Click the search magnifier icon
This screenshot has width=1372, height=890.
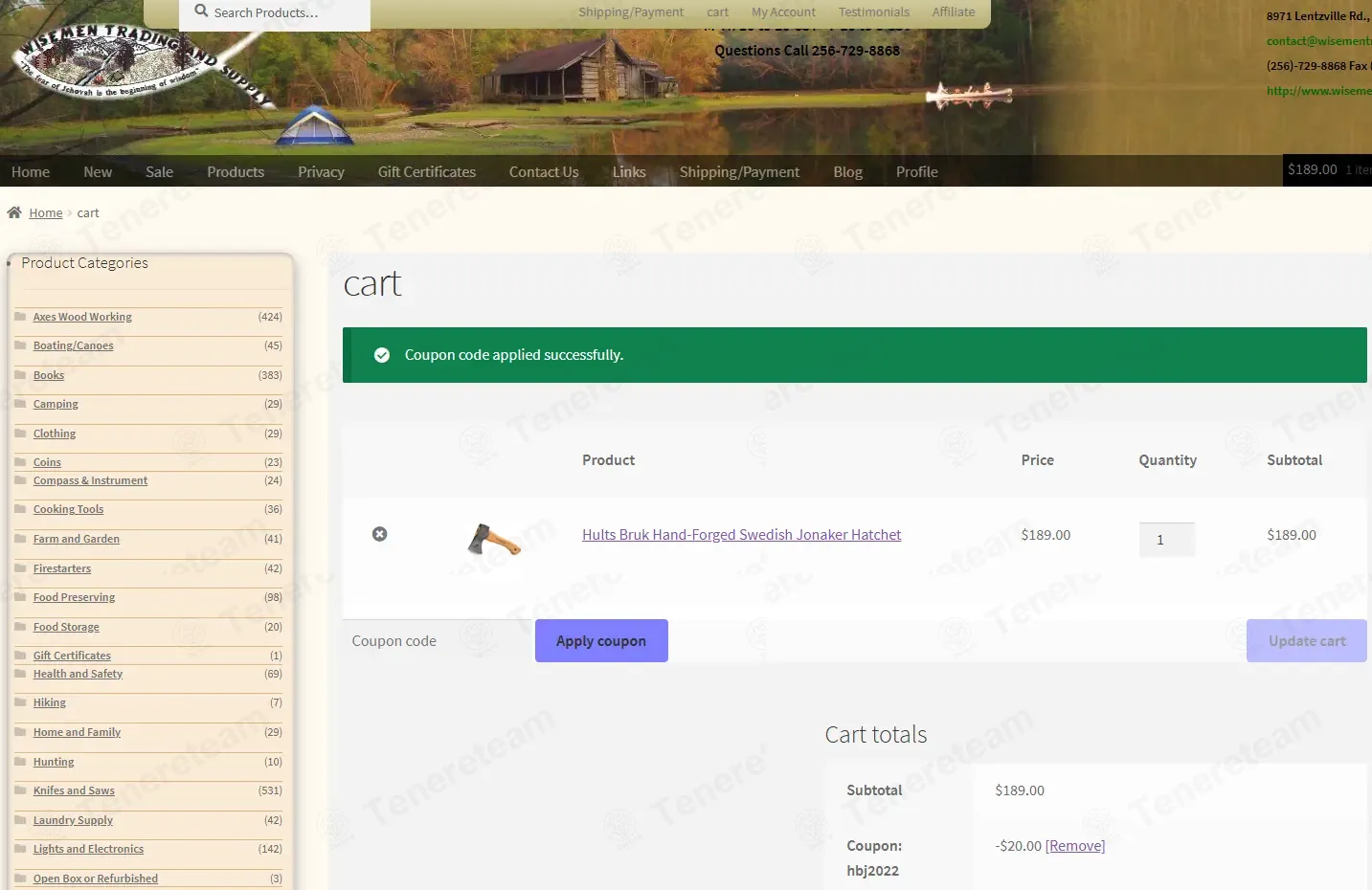point(201,11)
